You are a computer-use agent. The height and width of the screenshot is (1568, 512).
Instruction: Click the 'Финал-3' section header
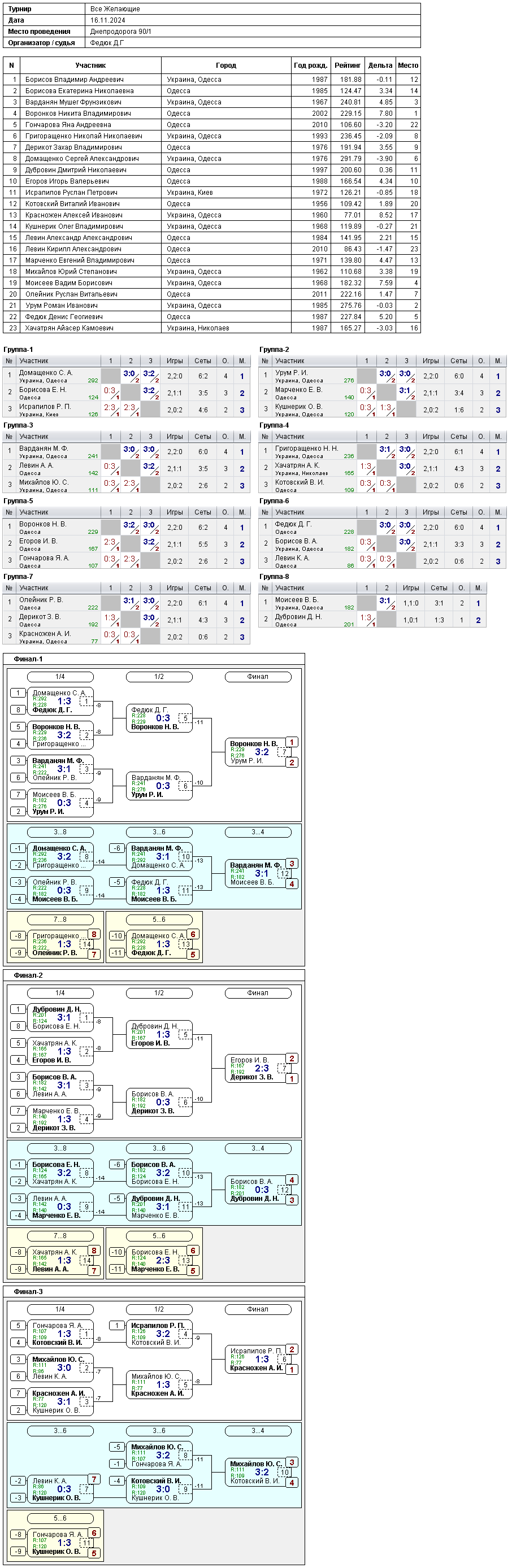click(x=28, y=1292)
